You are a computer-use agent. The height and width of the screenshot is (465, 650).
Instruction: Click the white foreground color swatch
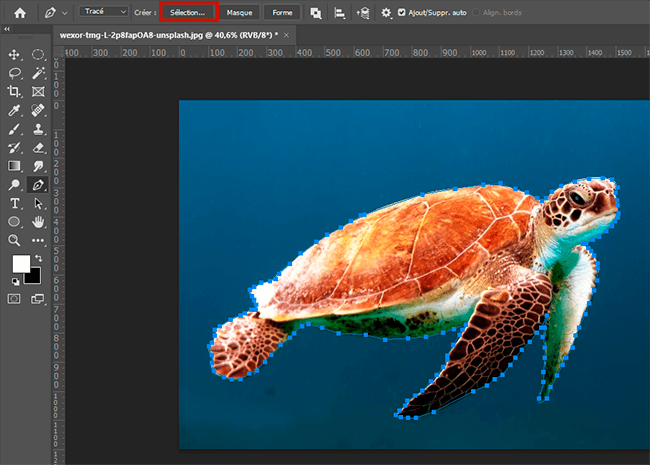click(20, 265)
